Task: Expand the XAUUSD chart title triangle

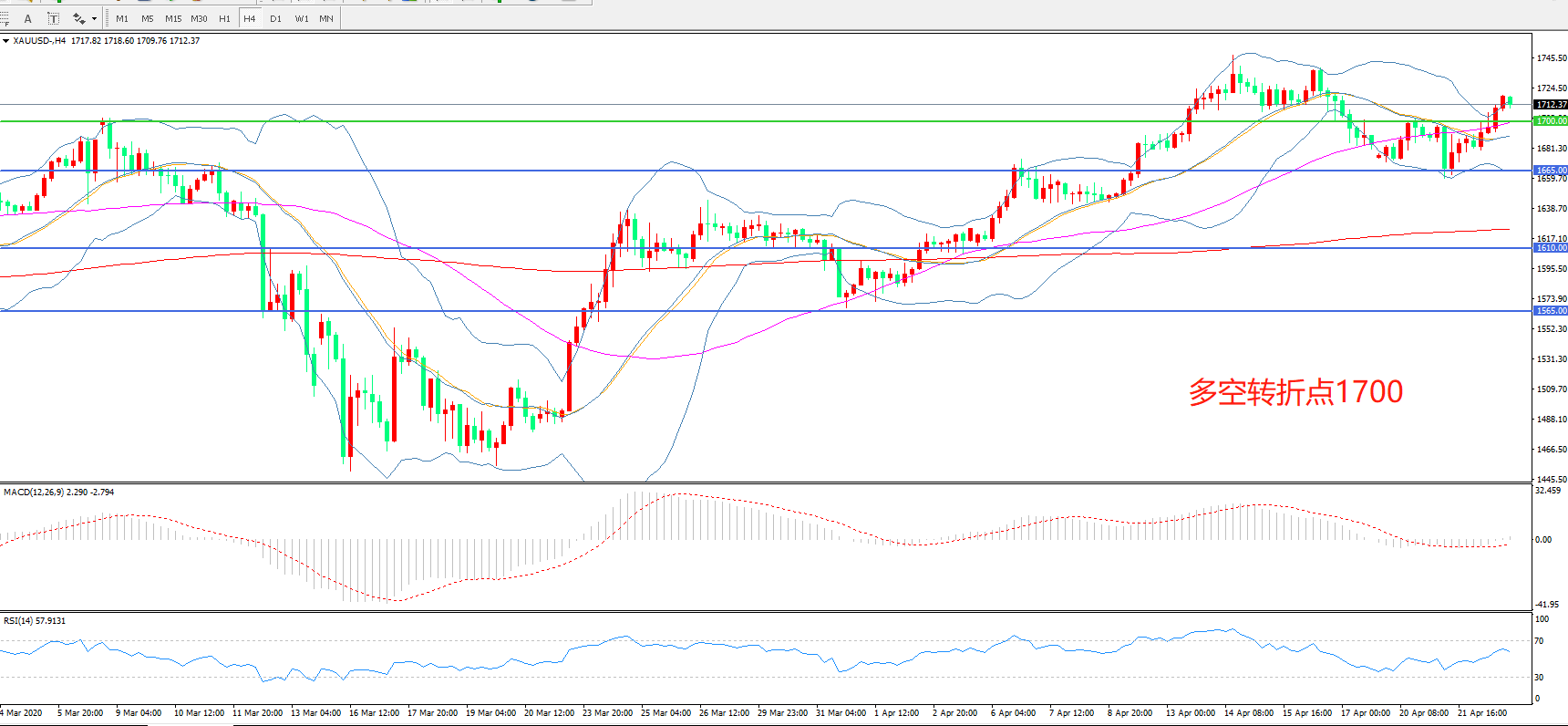Action: pos(5,41)
